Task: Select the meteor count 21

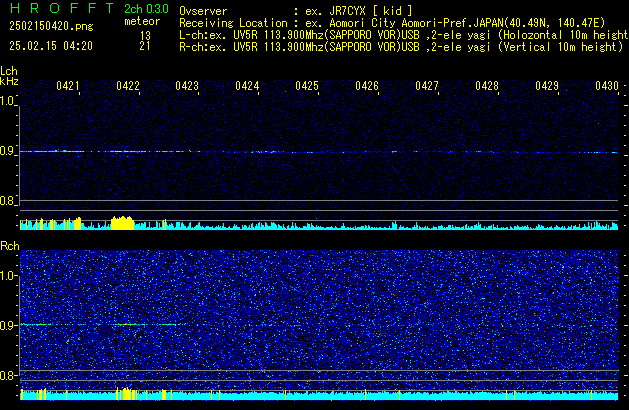Action: coord(145,46)
